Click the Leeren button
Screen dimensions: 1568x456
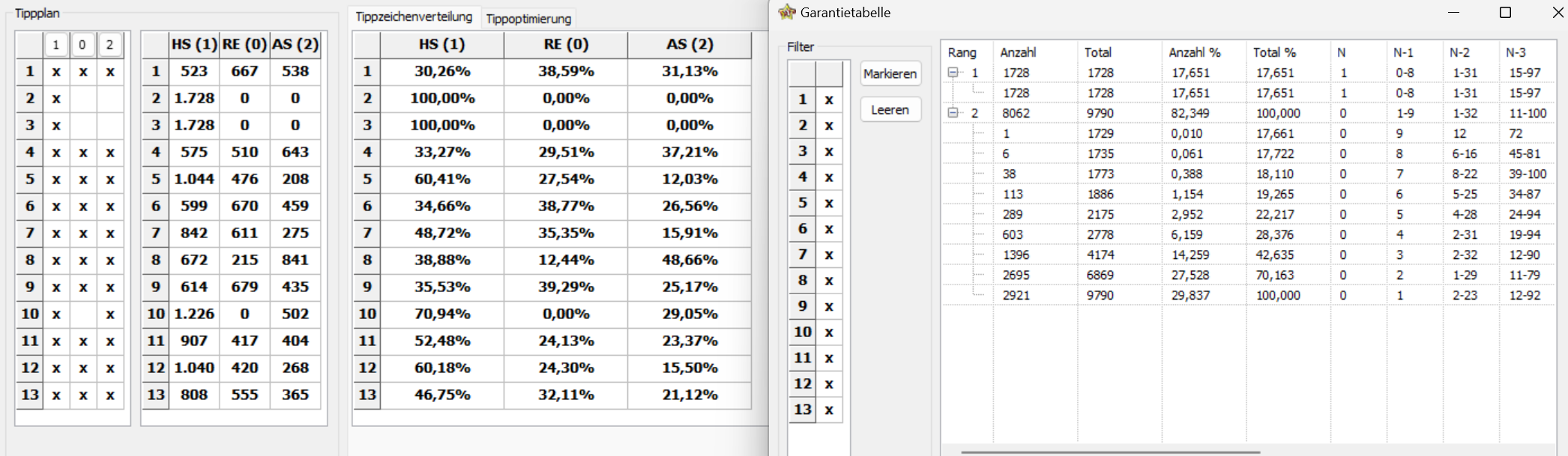point(890,109)
